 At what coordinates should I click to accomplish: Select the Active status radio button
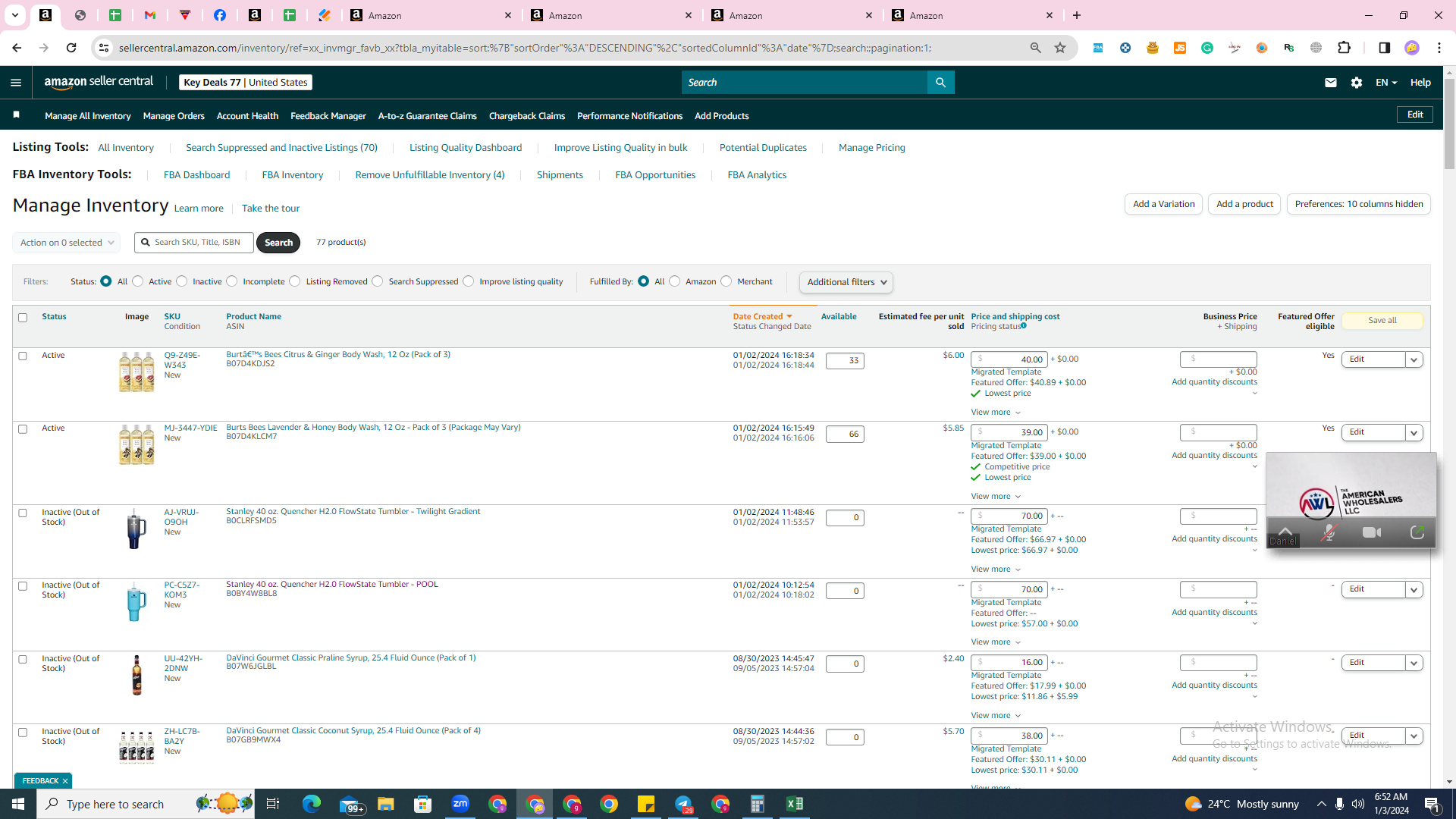click(x=138, y=281)
